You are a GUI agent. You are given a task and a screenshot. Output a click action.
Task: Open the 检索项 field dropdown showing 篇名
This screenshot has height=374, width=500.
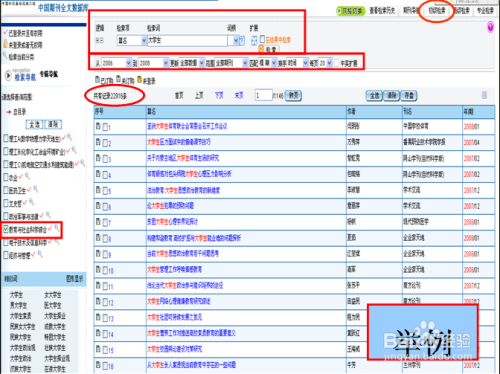pyautogui.click(x=132, y=41)
